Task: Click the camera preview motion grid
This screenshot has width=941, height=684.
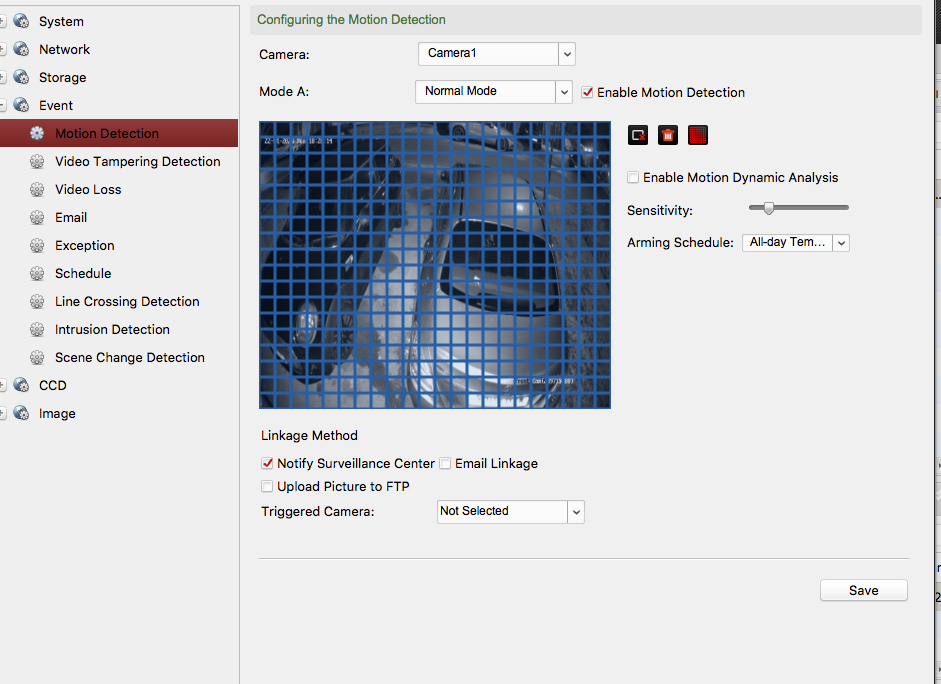Action: coord(434,265)
